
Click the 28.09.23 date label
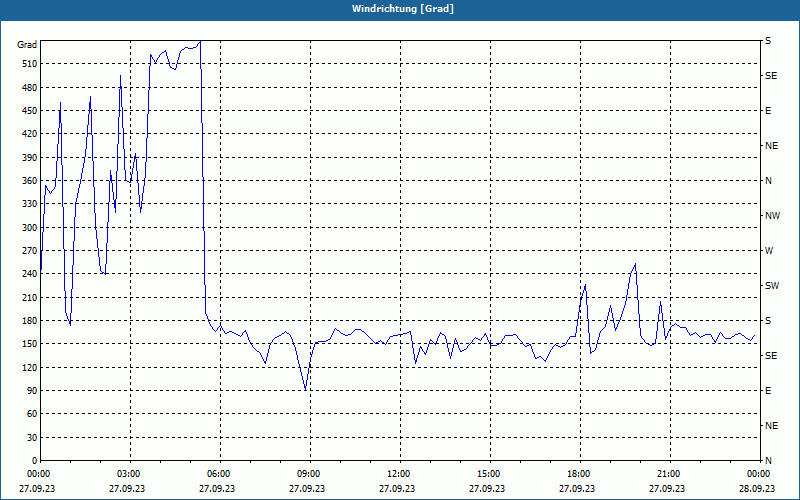tap(757, 488)
